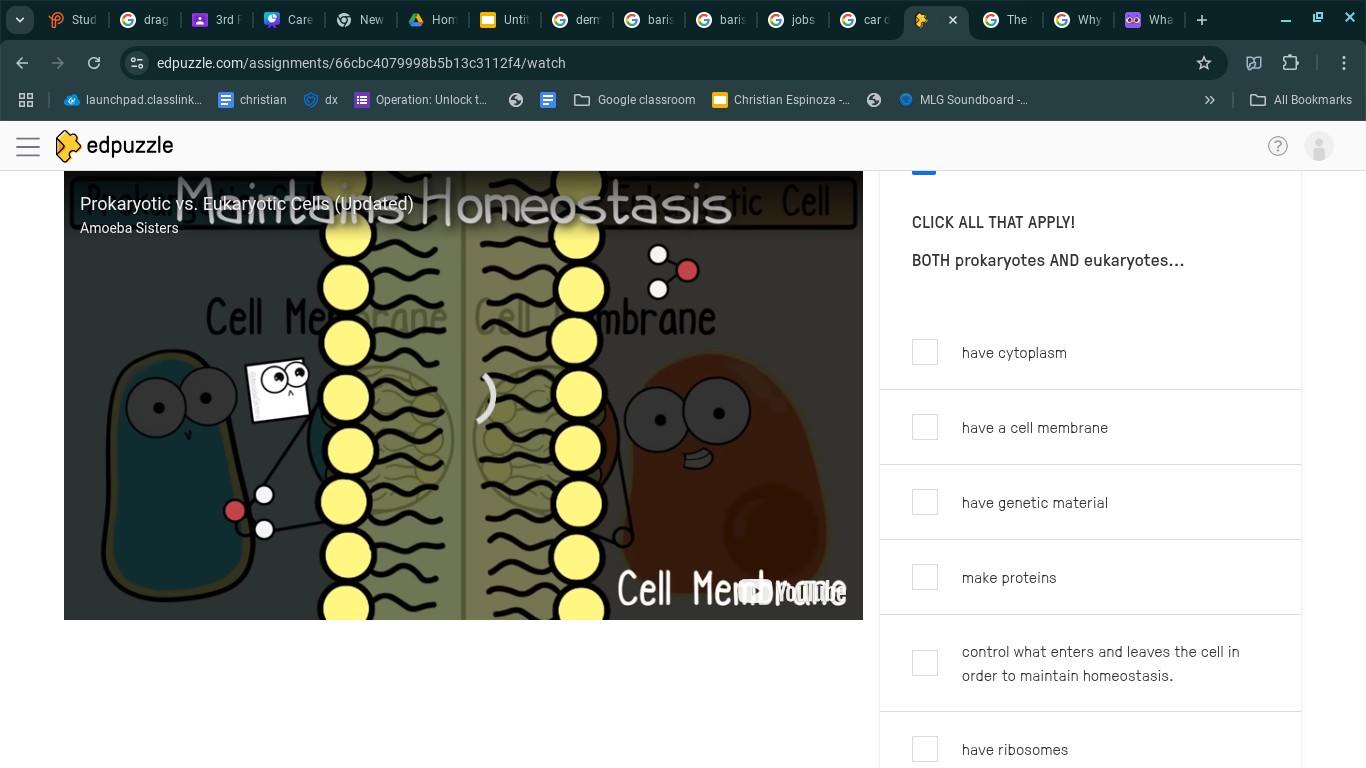Viewport: 1366px width, 768px height.
Task: Open 'Operation: Unlock t...' bookmark
Action: coord(421,100)
